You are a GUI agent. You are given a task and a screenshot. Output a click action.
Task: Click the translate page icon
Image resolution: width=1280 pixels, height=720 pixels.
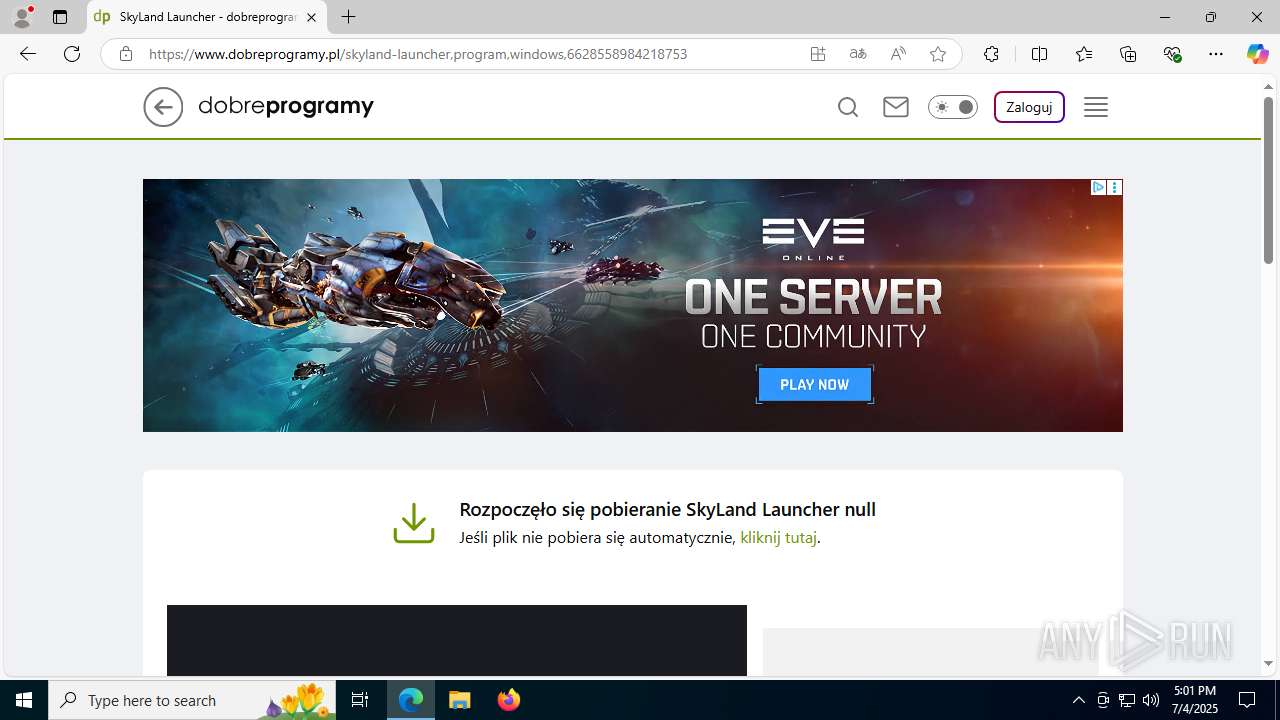click(x=858, y=54)
